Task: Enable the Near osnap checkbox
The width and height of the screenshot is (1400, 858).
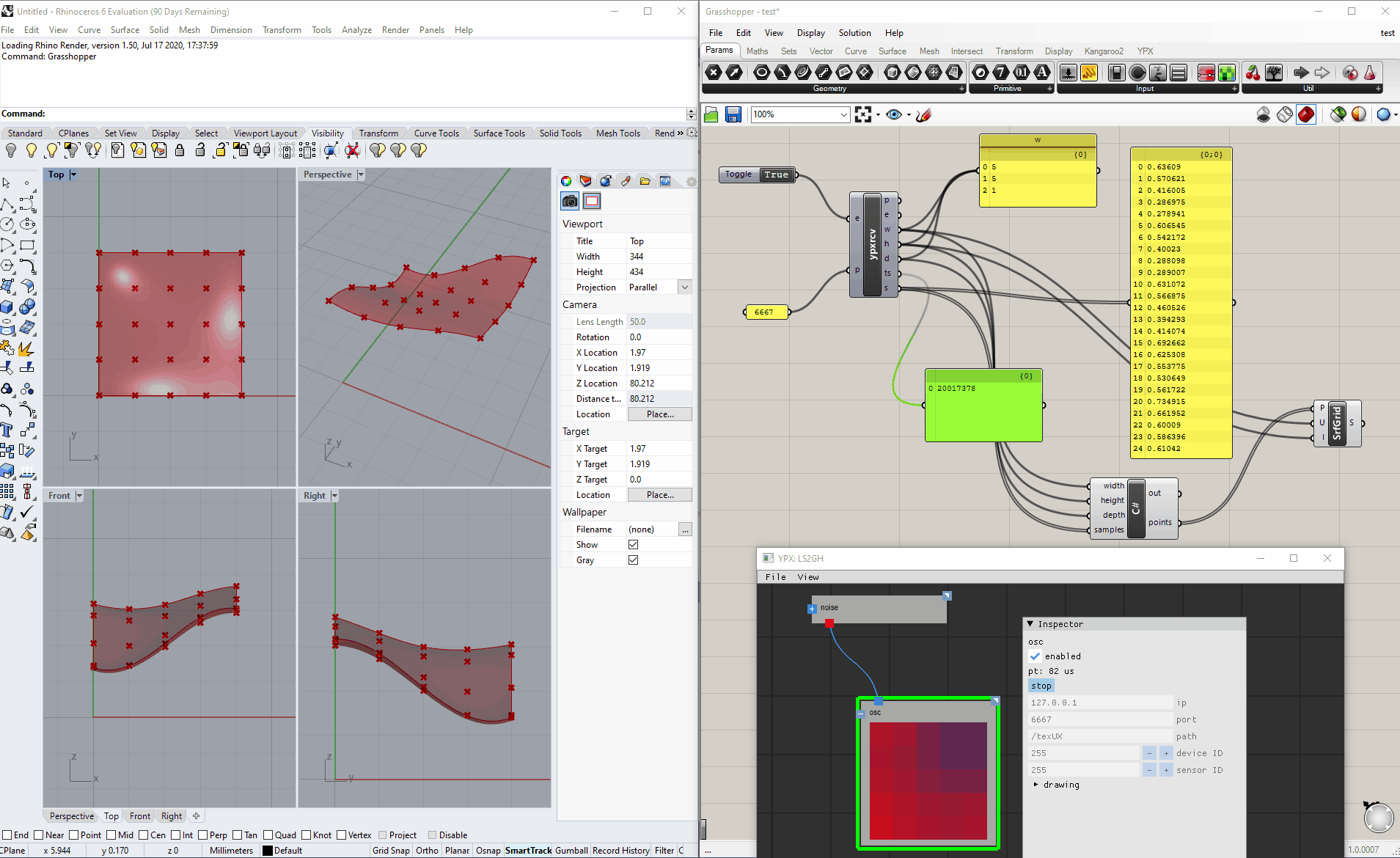Action: 39,835
